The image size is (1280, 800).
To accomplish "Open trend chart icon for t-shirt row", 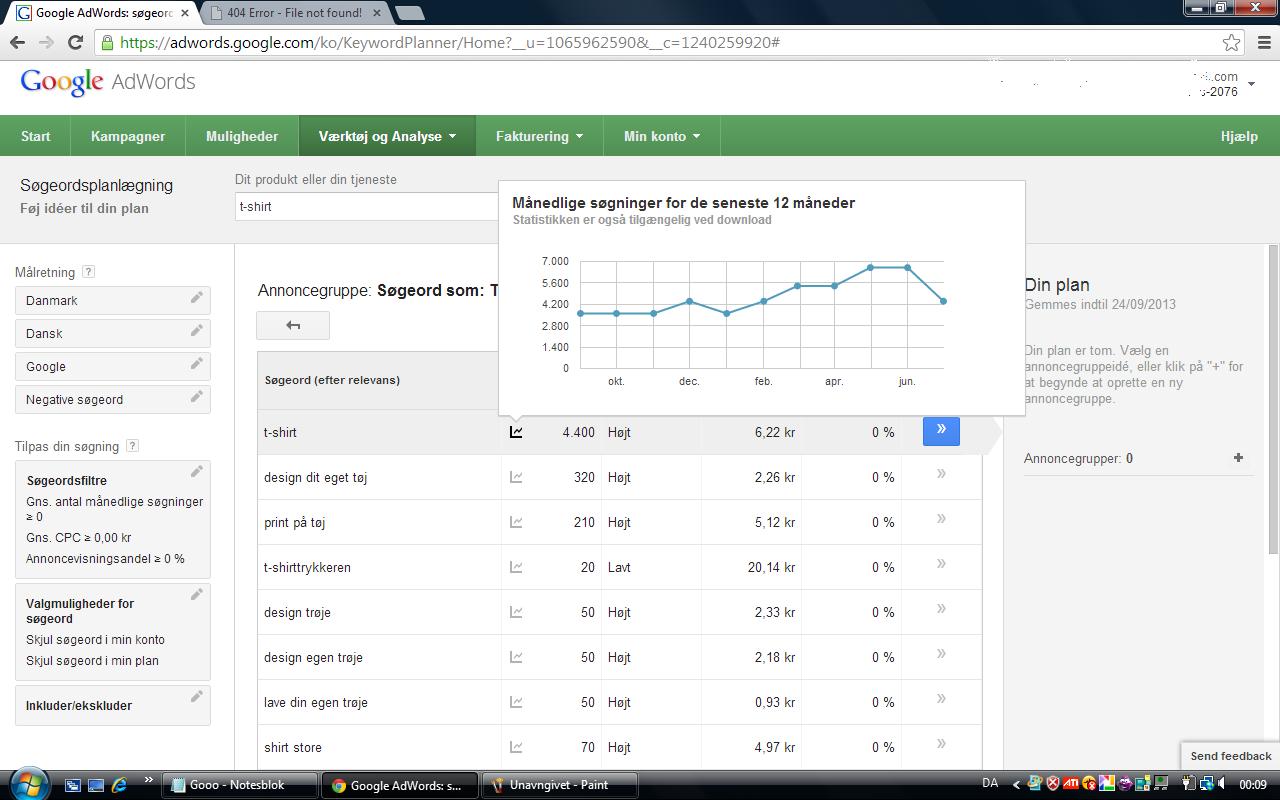I will pos(516,432).
